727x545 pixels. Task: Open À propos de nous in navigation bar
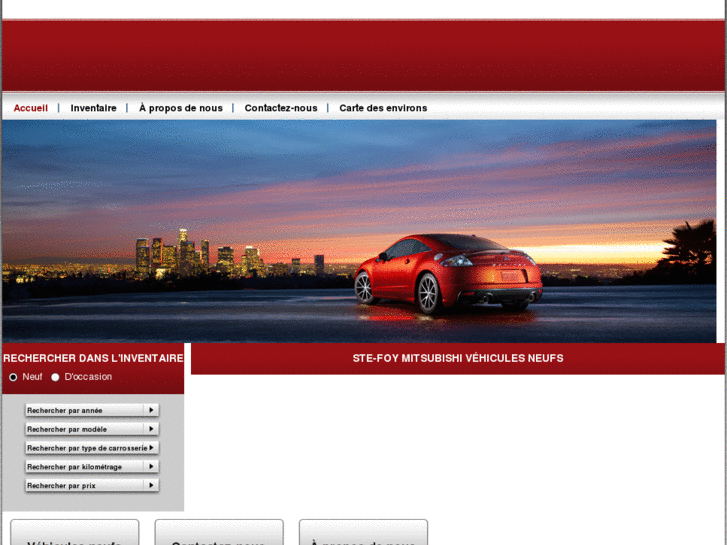pyautogui.click(x=181, y=108)
